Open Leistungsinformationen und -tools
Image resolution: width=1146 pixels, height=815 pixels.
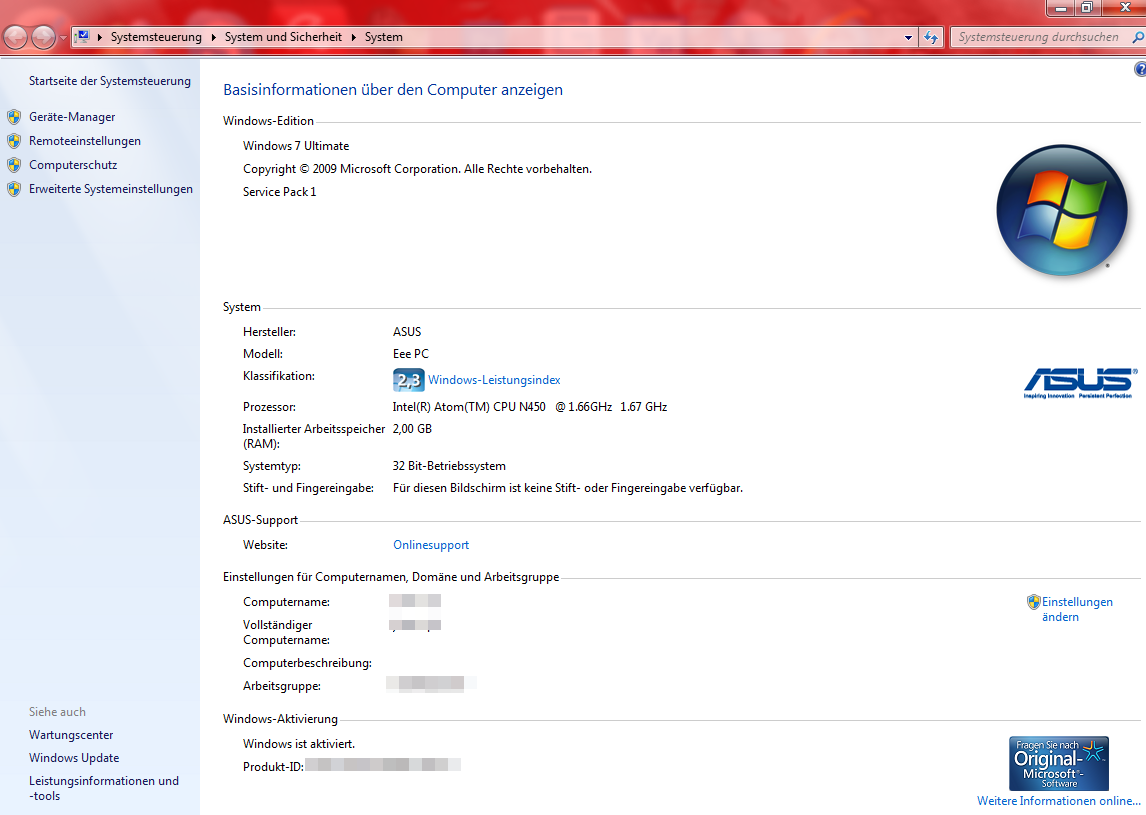click(104, 789)
